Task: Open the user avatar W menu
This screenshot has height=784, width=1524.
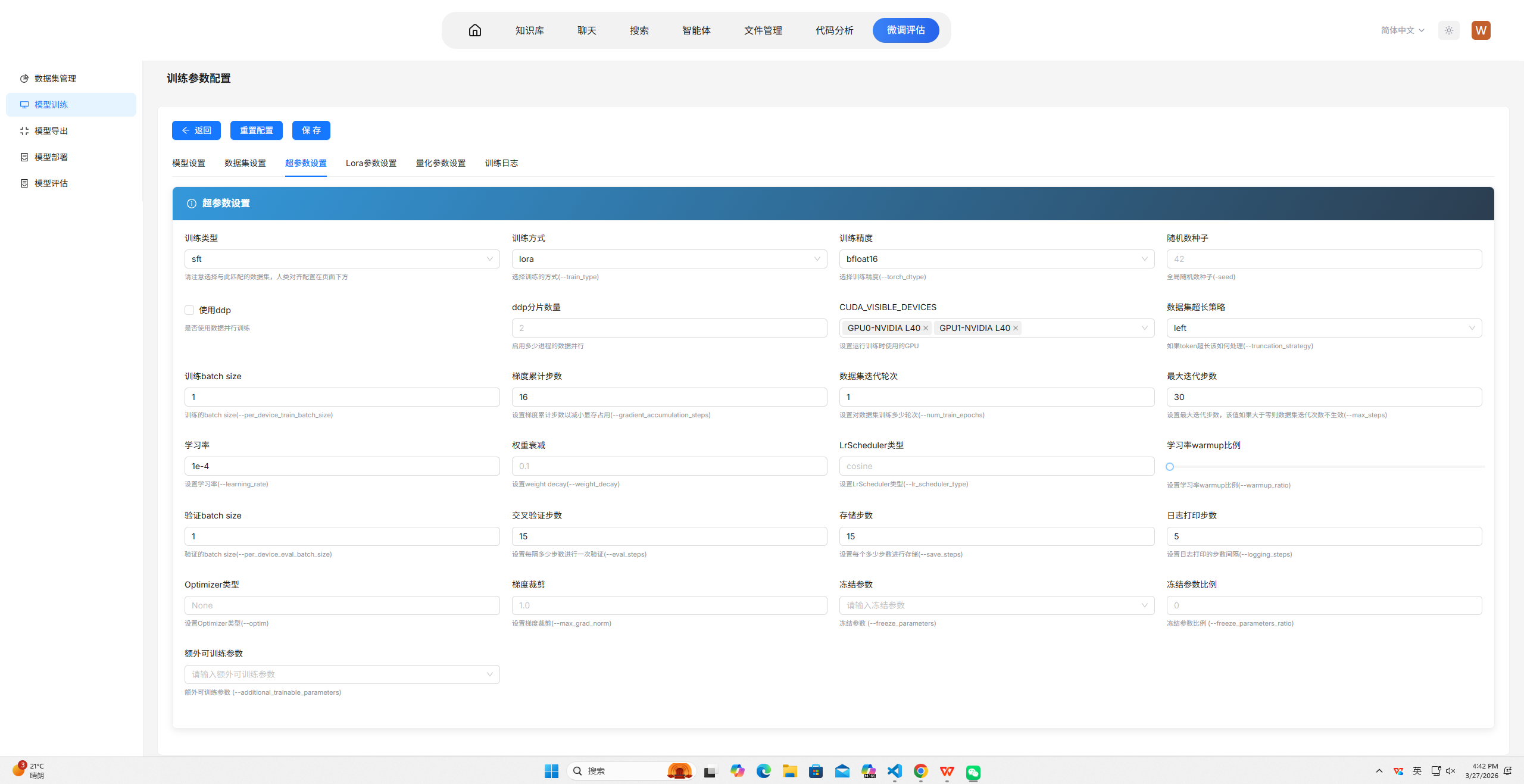Action: (1481, 30)
